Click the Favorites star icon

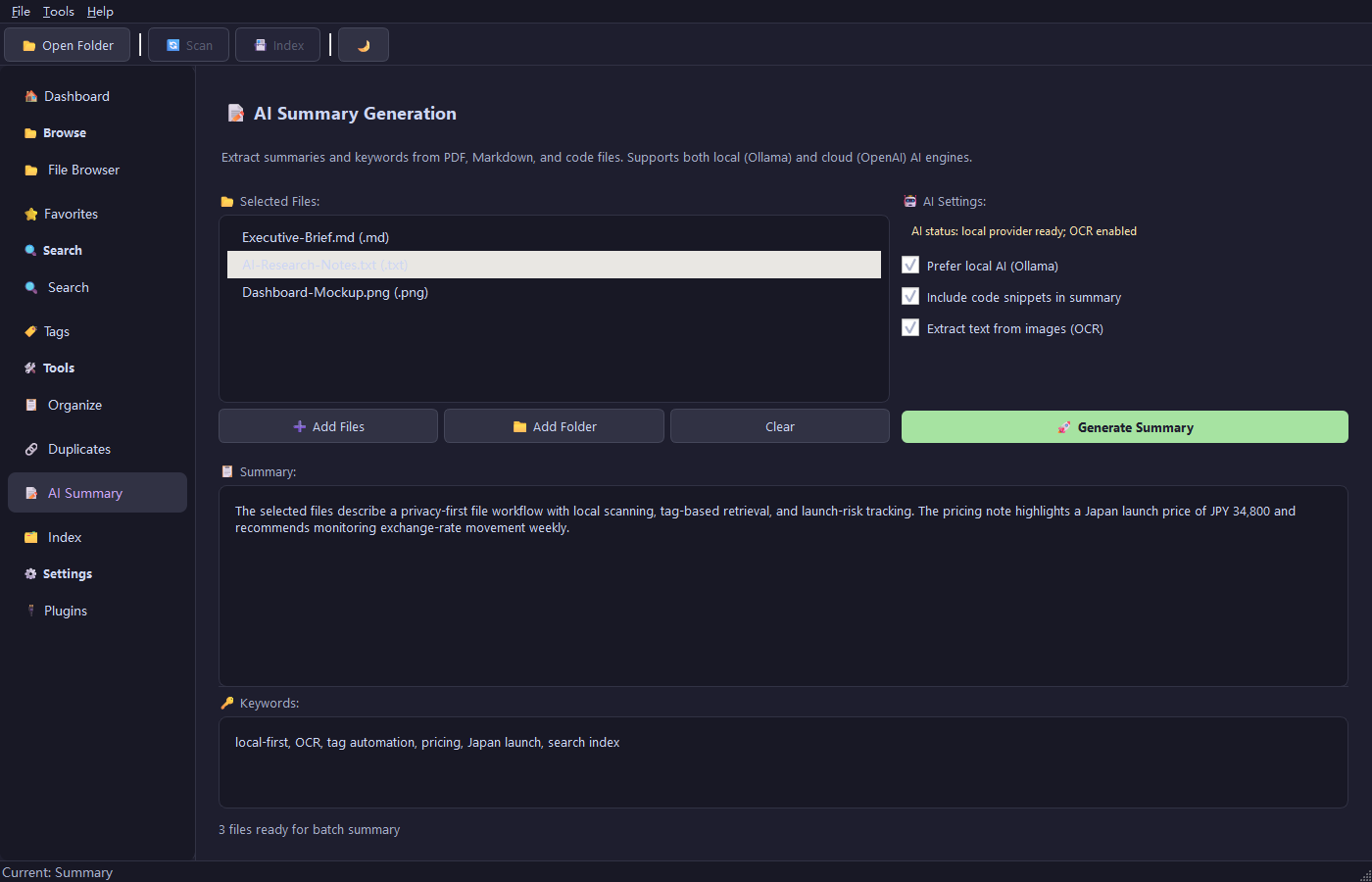pos(30,214)
